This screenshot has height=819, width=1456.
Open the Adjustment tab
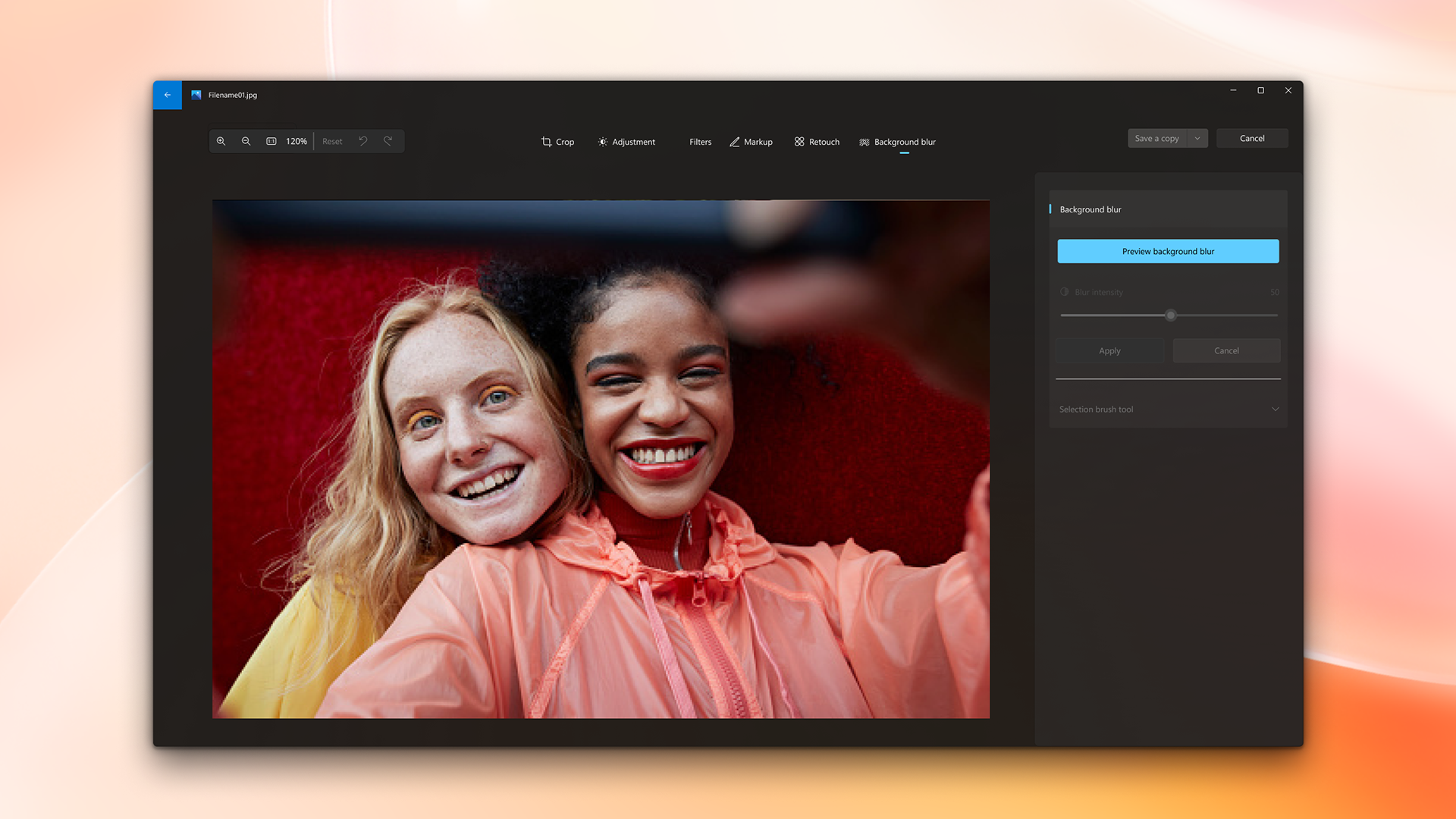point(626,142)
